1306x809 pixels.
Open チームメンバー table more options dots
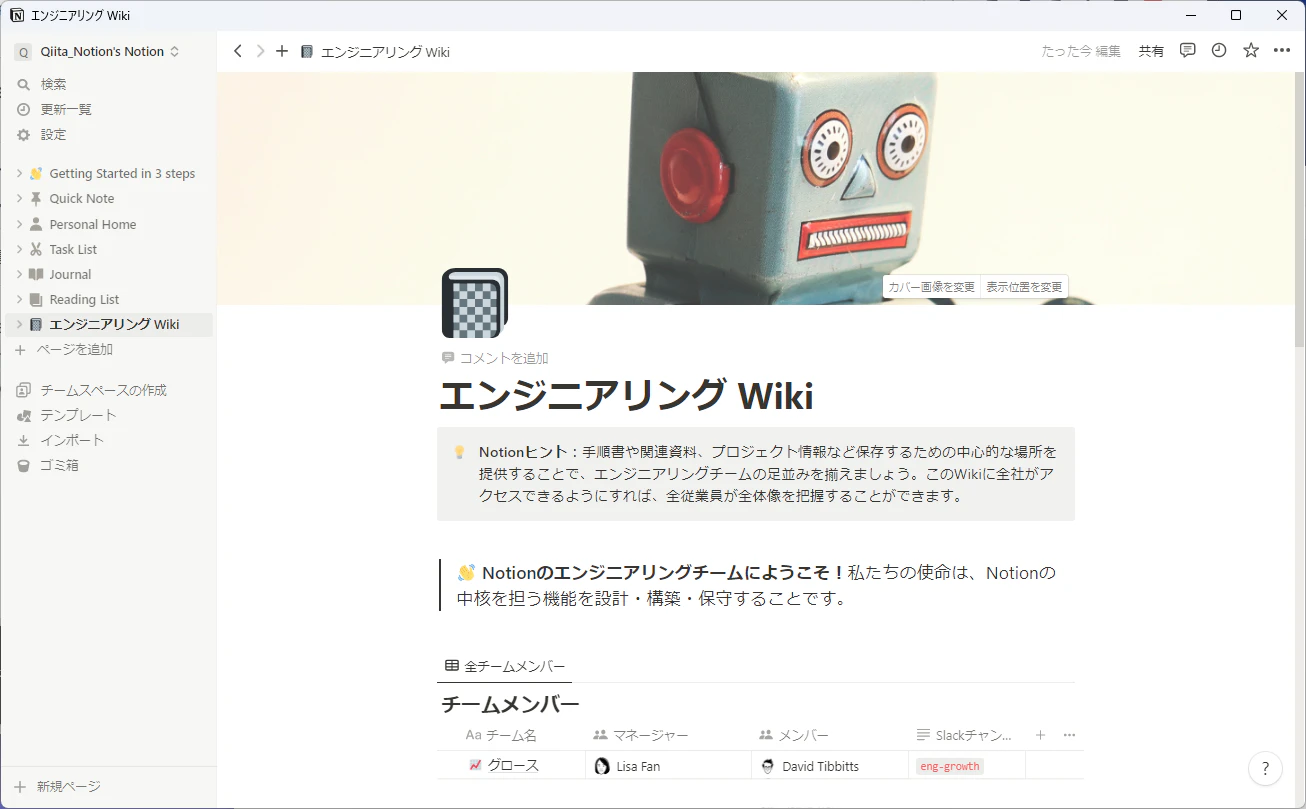coord(1070,735)
